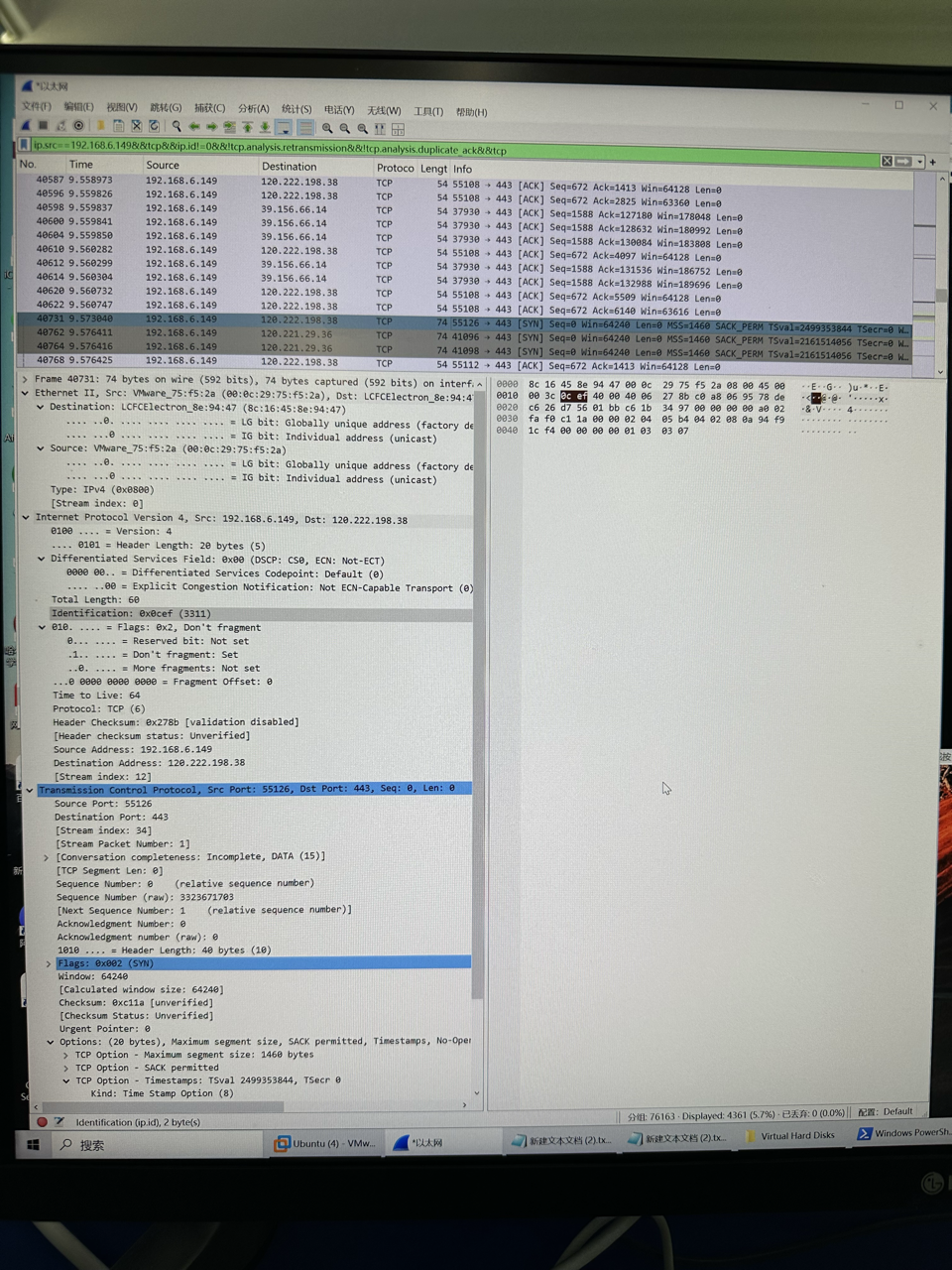
Task: Open the 统计(S) menu
Action: (296, 109)
